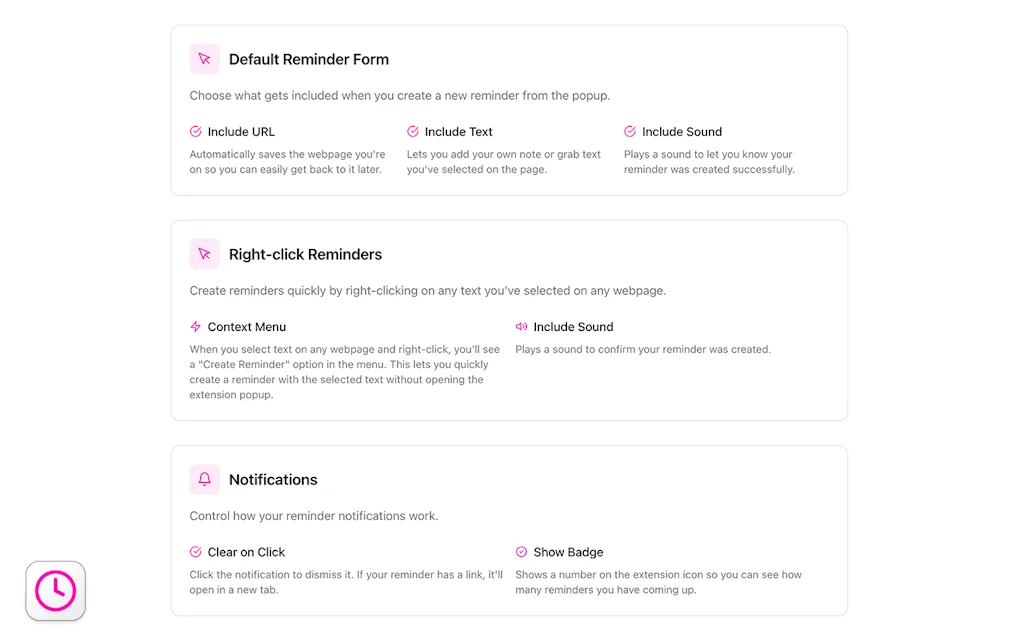Viewport: 1024px width, 640px height.
Task: Click the pink cursor icon beside Default Reminder Form
Action: [x=204, y=59]
